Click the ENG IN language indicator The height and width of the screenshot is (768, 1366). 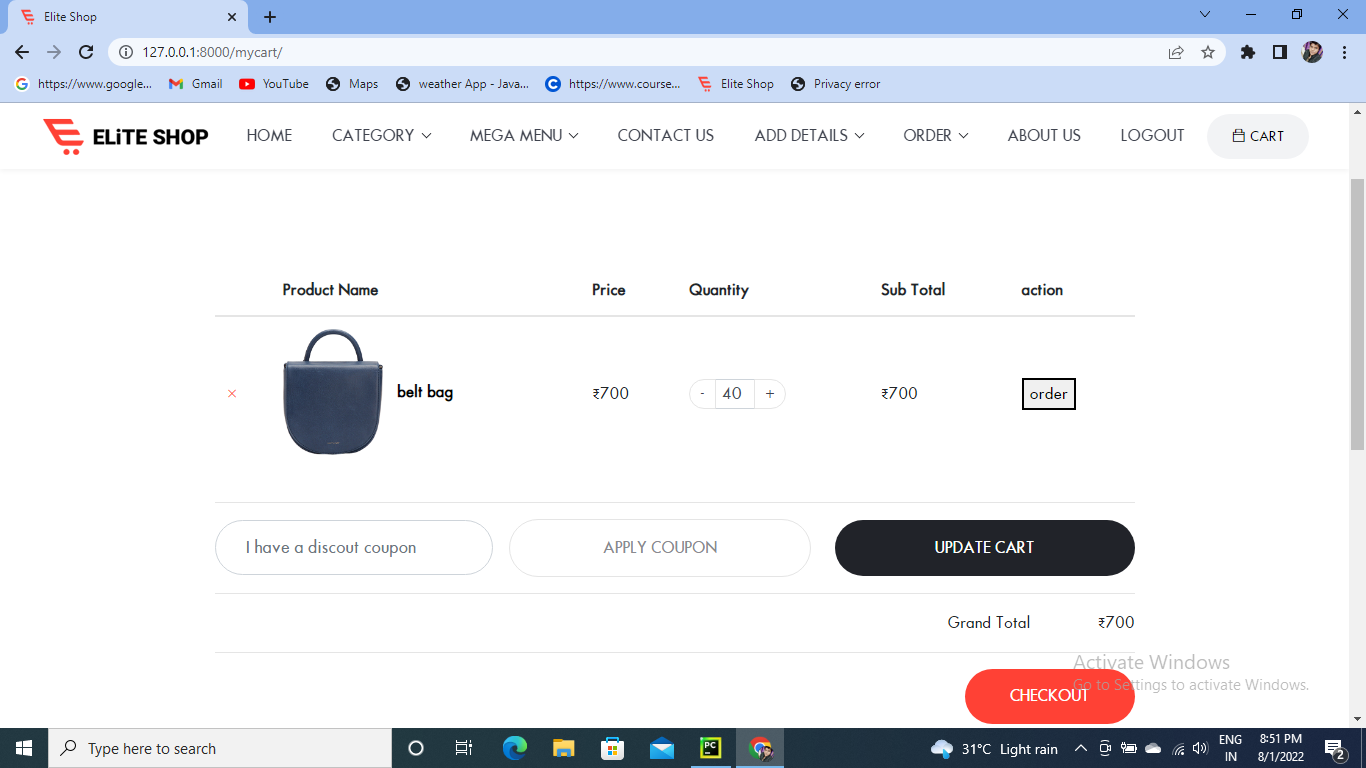(1231, 749)
